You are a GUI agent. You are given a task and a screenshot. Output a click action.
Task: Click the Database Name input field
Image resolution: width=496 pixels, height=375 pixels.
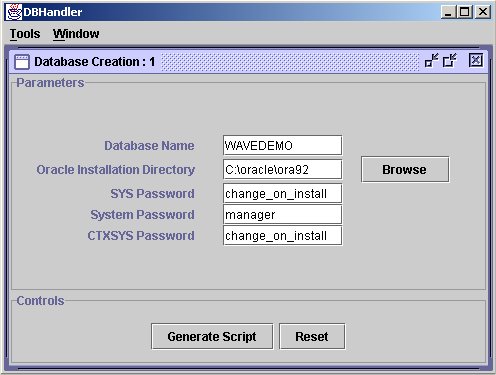coord(282,145)
